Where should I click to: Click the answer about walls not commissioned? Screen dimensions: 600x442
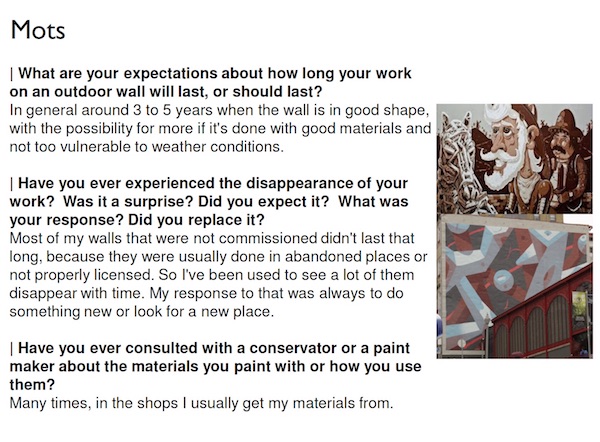[218, 275]
